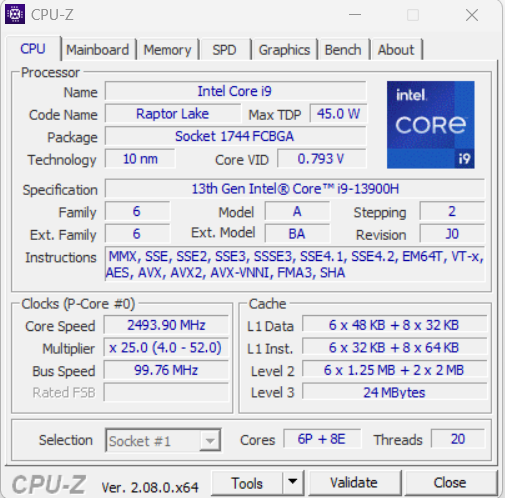Close the CPU-Z window with the X
Screen dimensions: 505x498
(x=472, y=15)
